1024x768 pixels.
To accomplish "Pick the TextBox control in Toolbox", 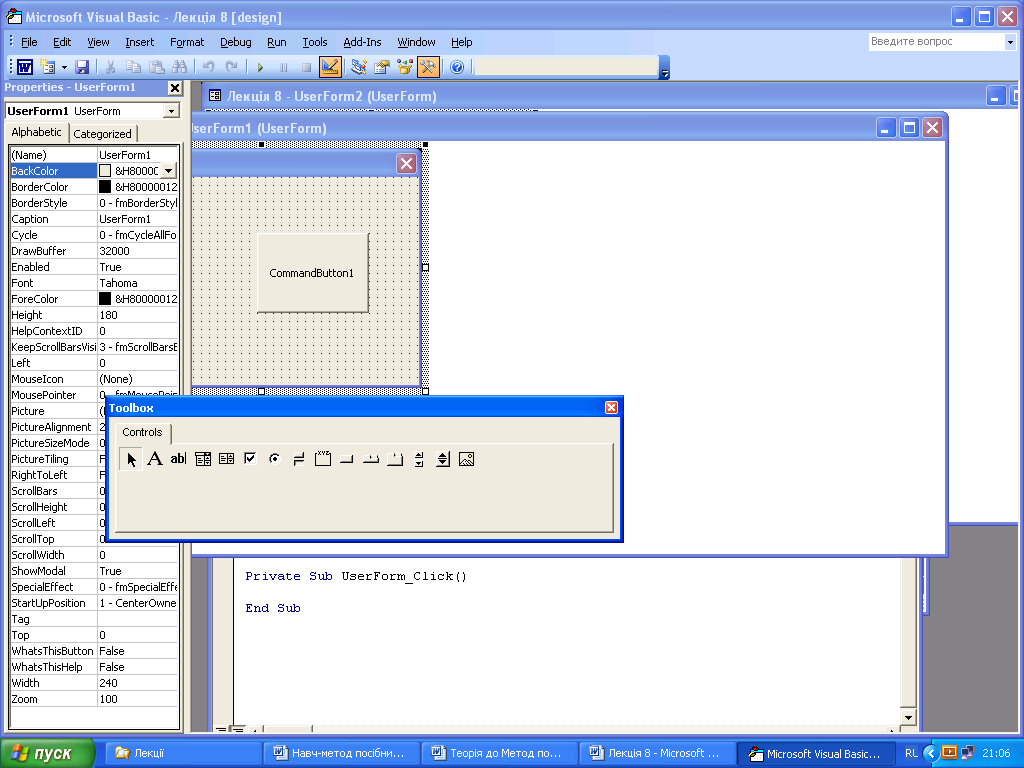I will coord(178,459).
